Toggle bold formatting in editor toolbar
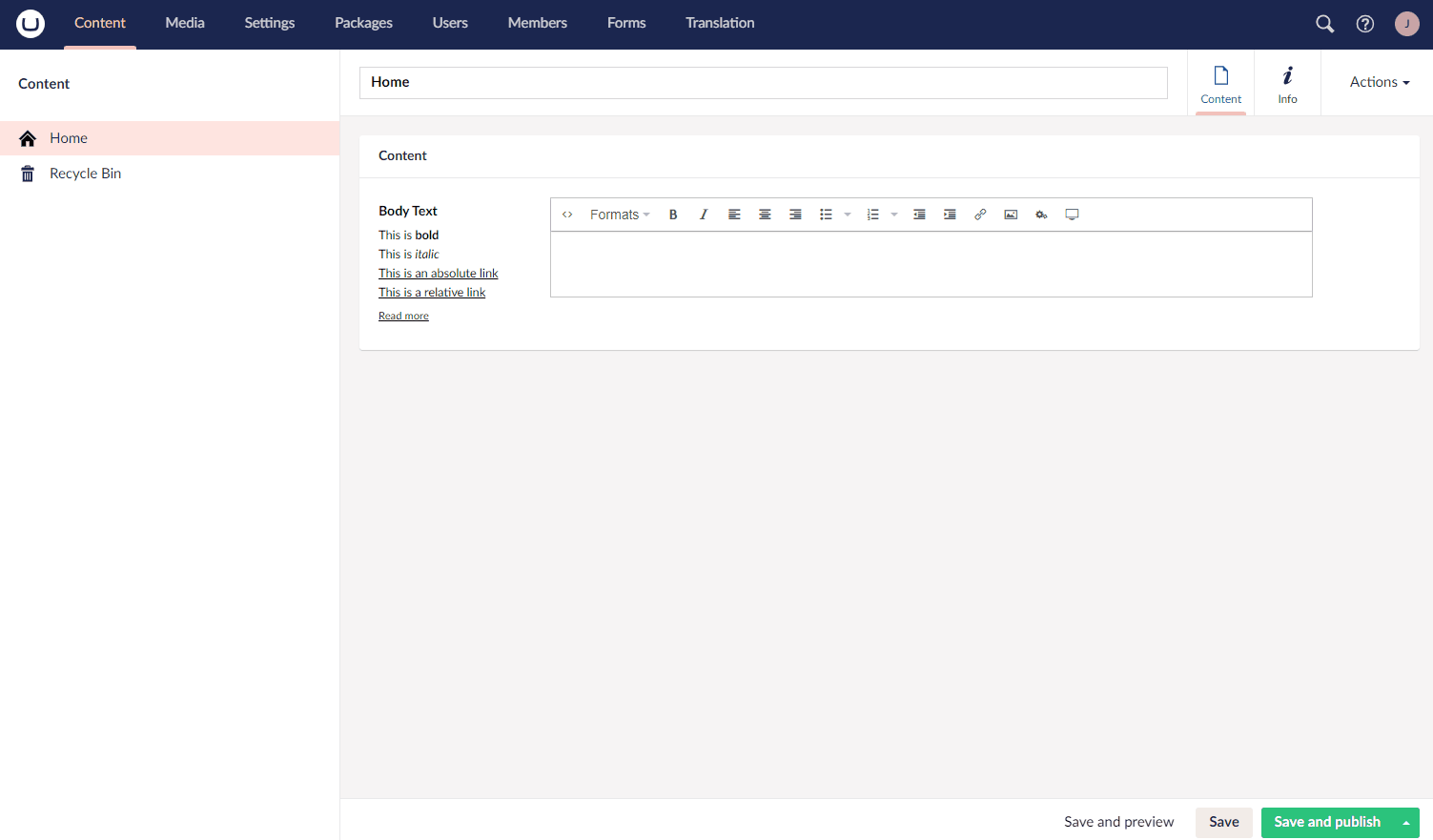Image resolution: width=1433 pixels, height=840 pixels. [673, 215]
